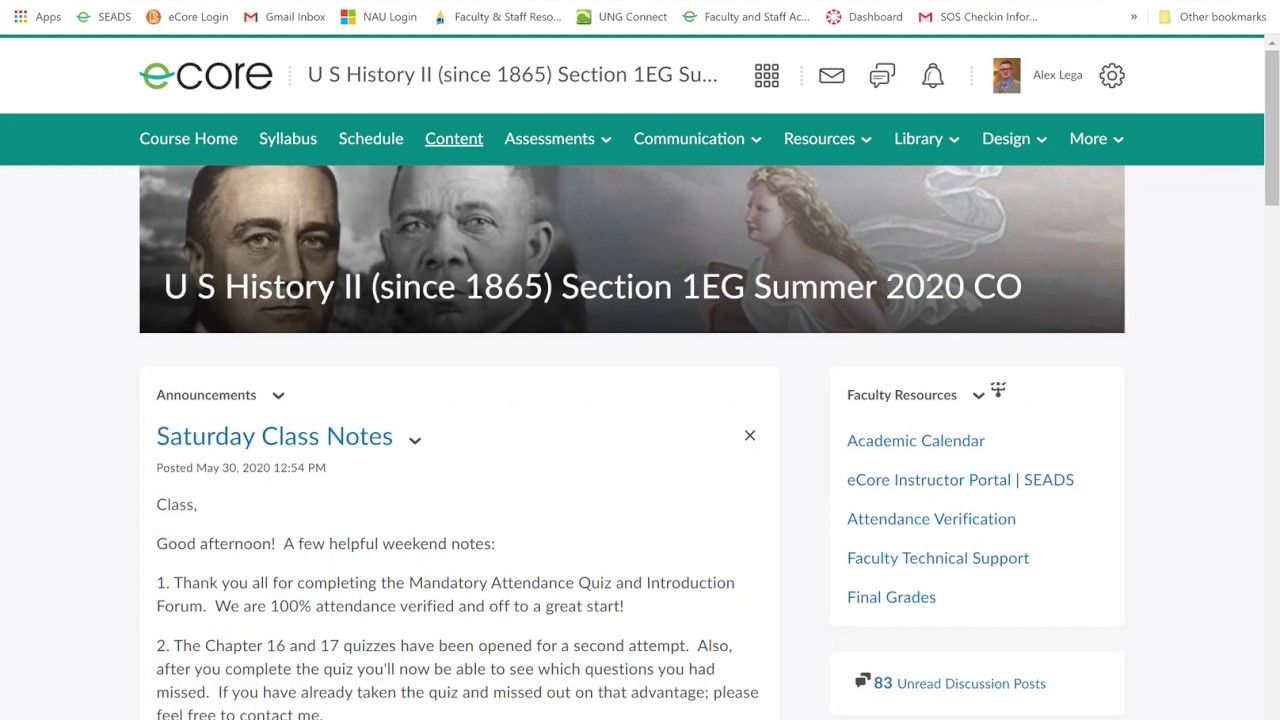
Task: Click the eCore logo
Action: pyautogui.click(x=206, y=76)
